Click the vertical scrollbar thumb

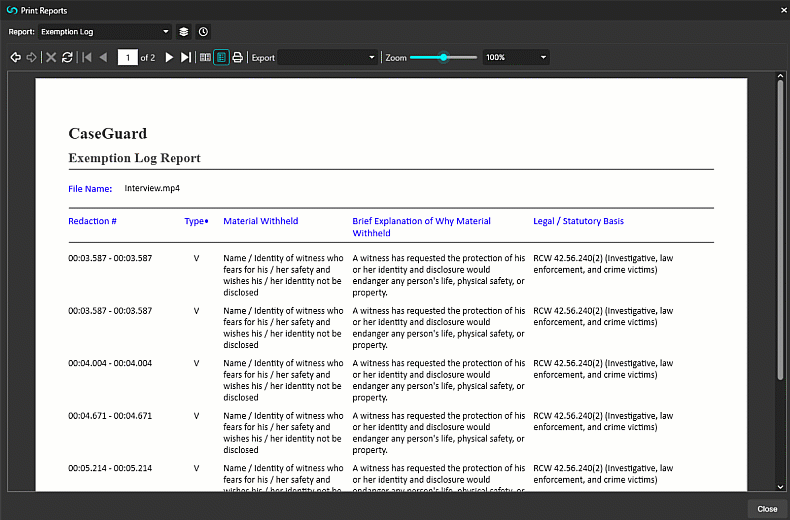[780, 229]
